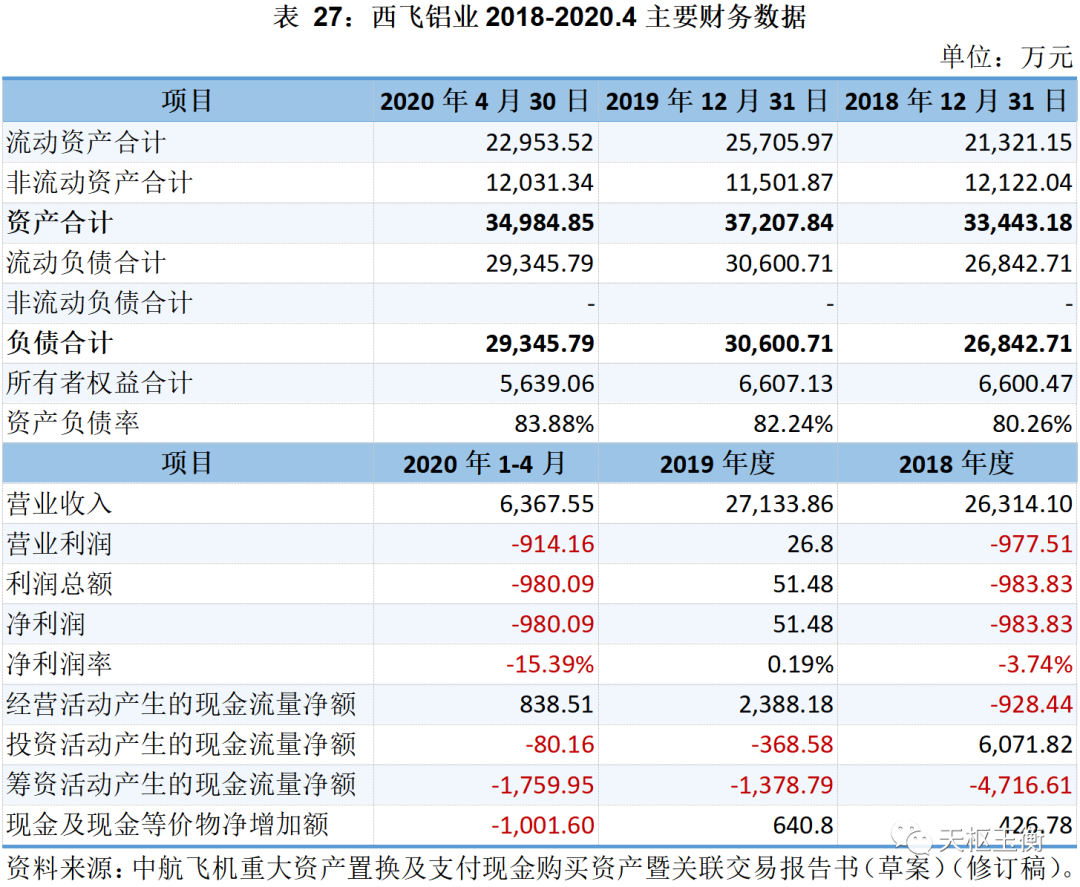Click the 营业利润 value -914.16
Image resolution: width=1080 pixels, height=887 pixels.
[552, 545]
